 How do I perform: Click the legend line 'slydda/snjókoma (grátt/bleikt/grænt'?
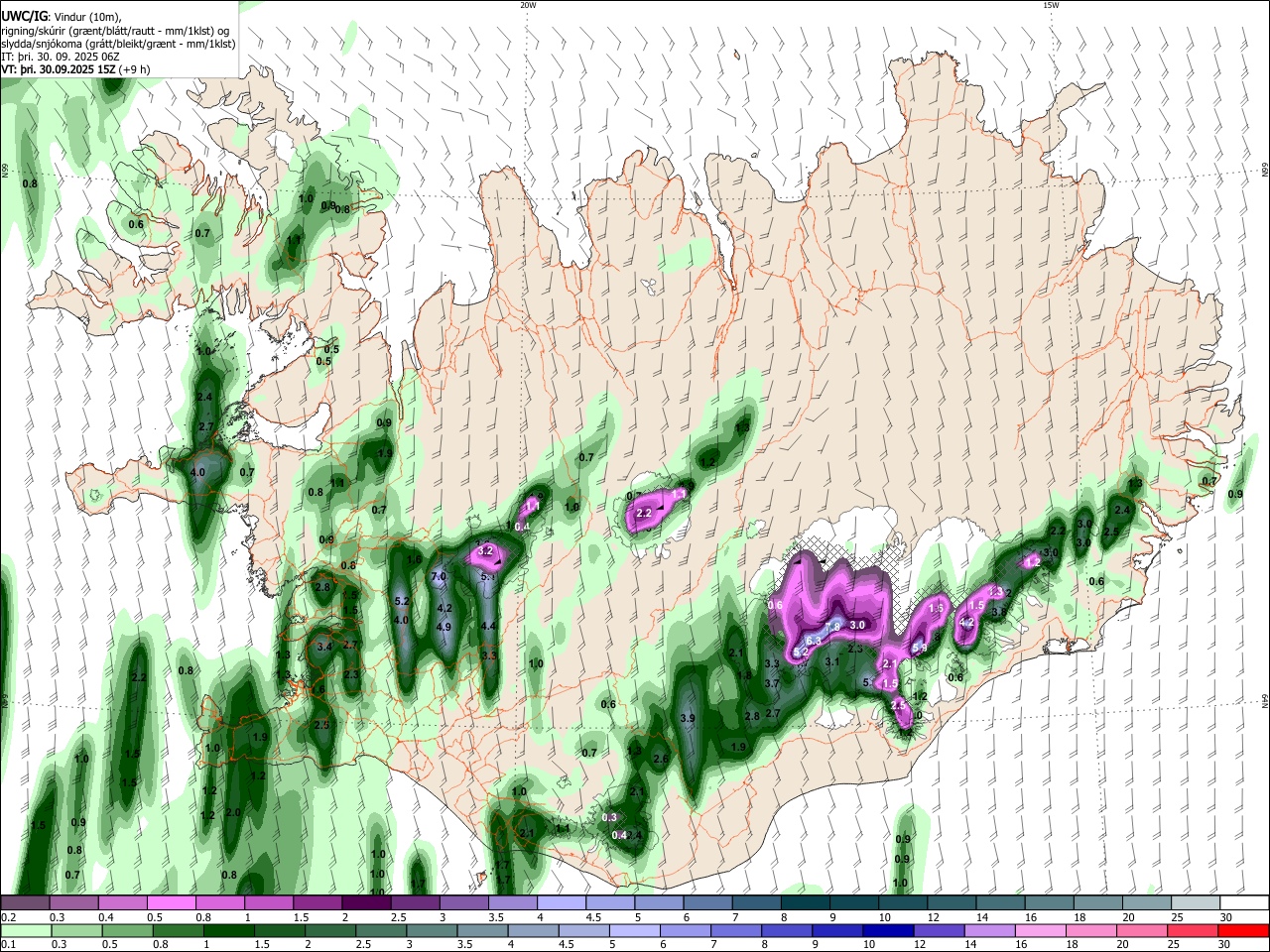tap(89, 43)
